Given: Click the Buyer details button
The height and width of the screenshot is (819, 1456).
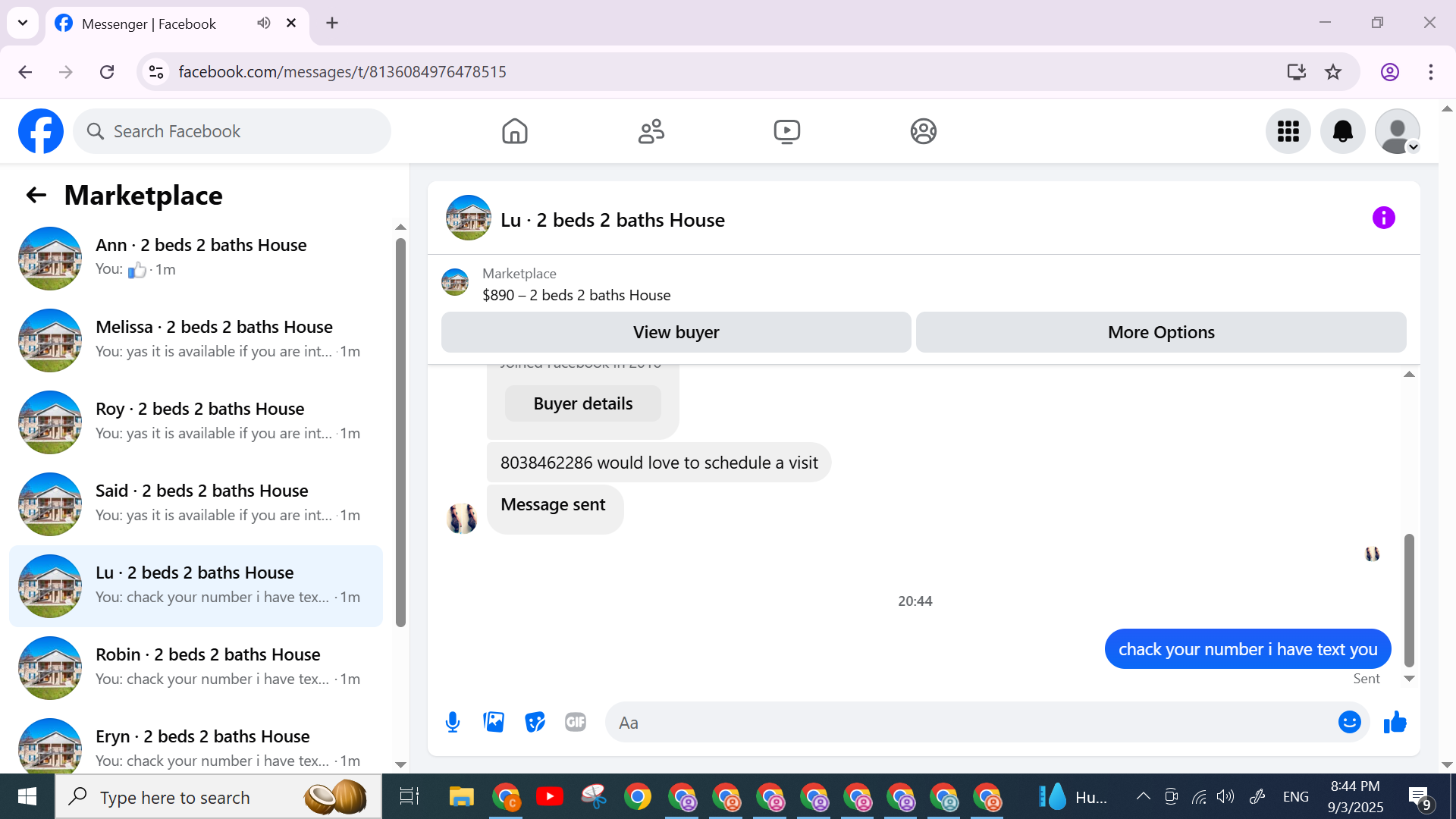Looking at the screenshot, I should pyautogui.click(x=583, y=403).
